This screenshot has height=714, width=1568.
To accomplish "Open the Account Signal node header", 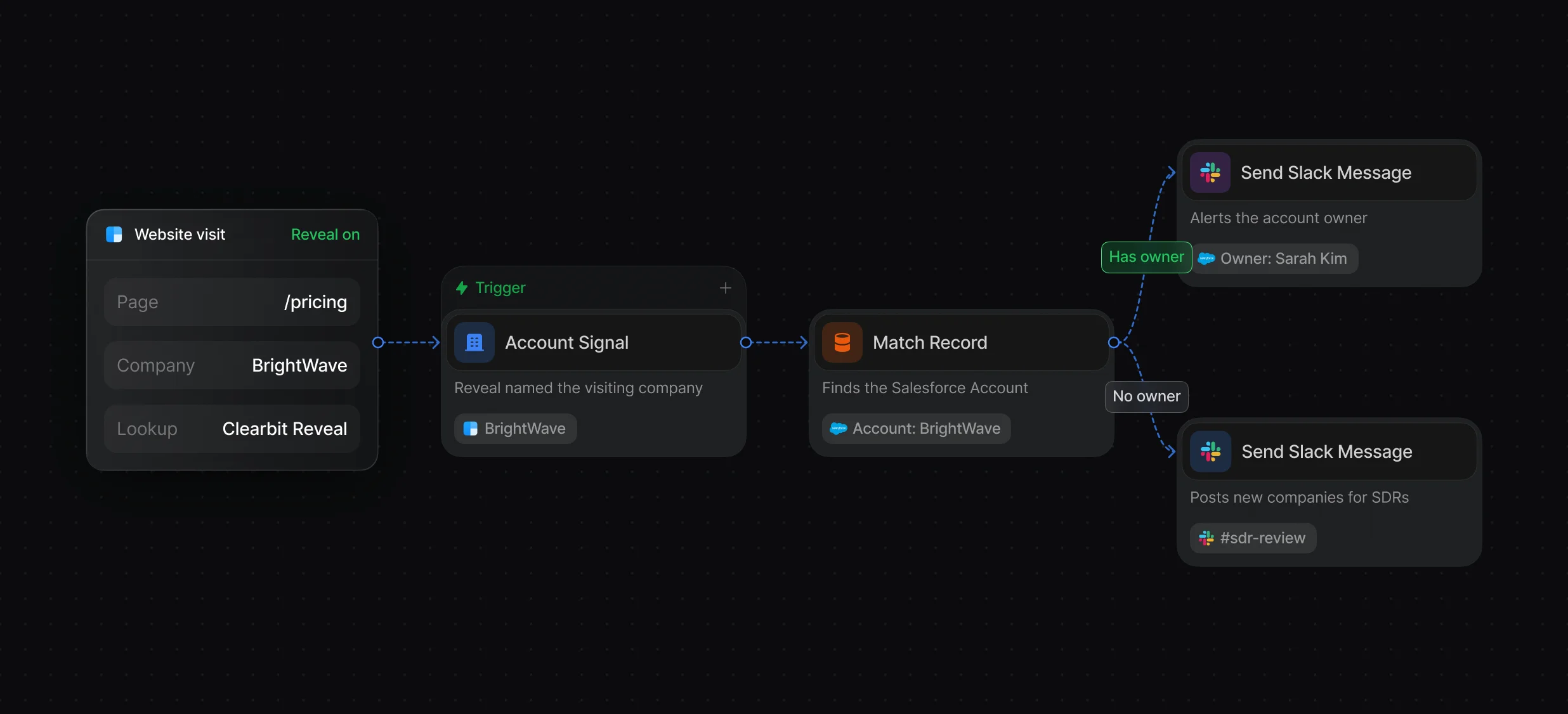I will (x=594, y=342).
